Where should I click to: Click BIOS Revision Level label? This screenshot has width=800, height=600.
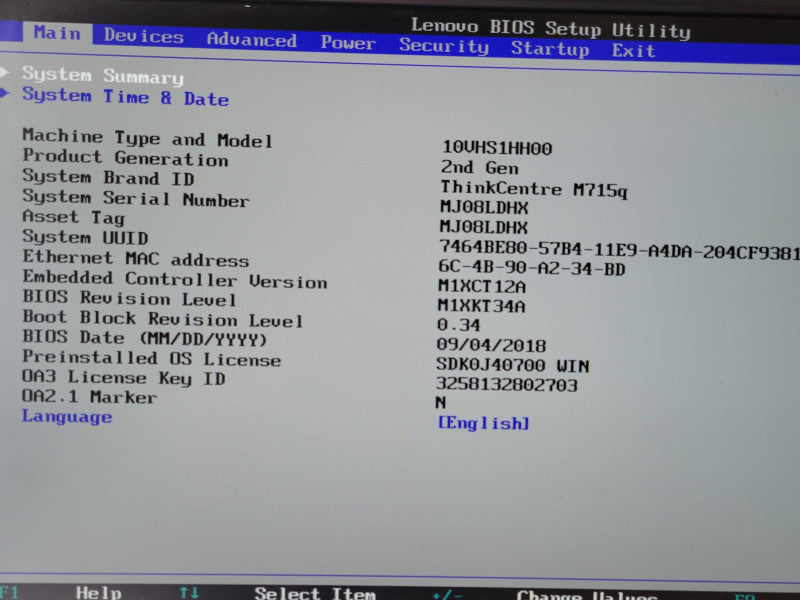pyautogui.click(x=130, y=298)
